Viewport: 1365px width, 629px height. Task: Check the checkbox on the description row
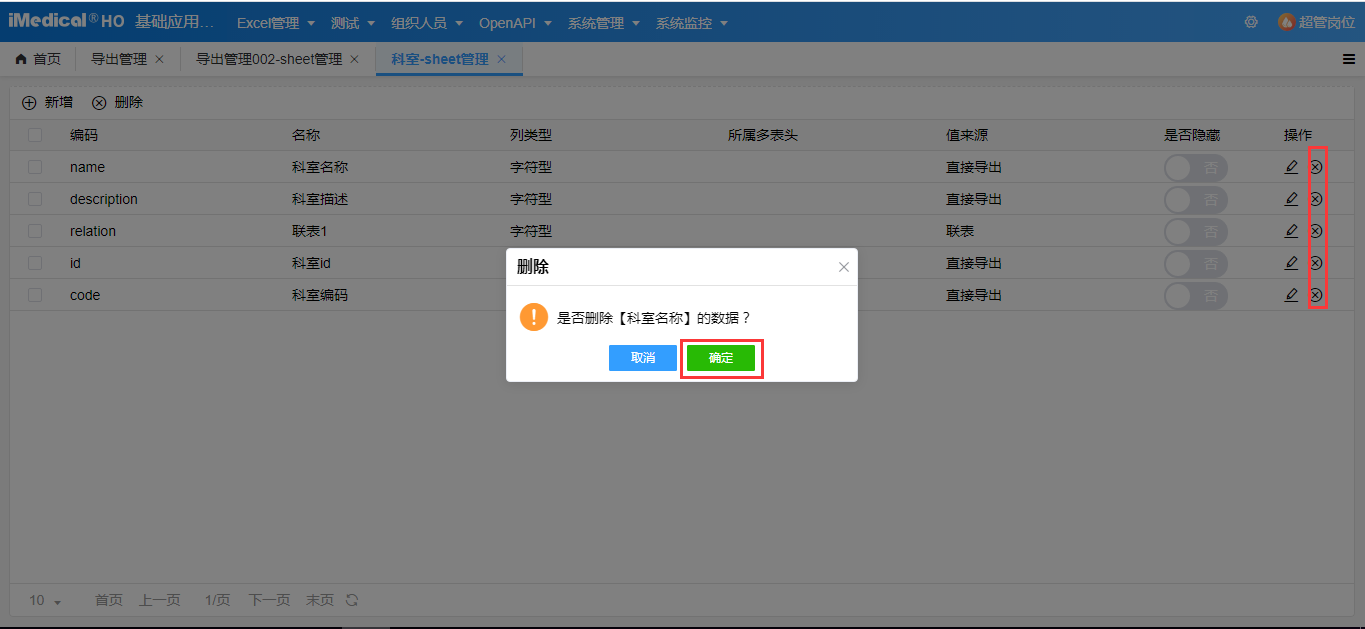[34, 199]
